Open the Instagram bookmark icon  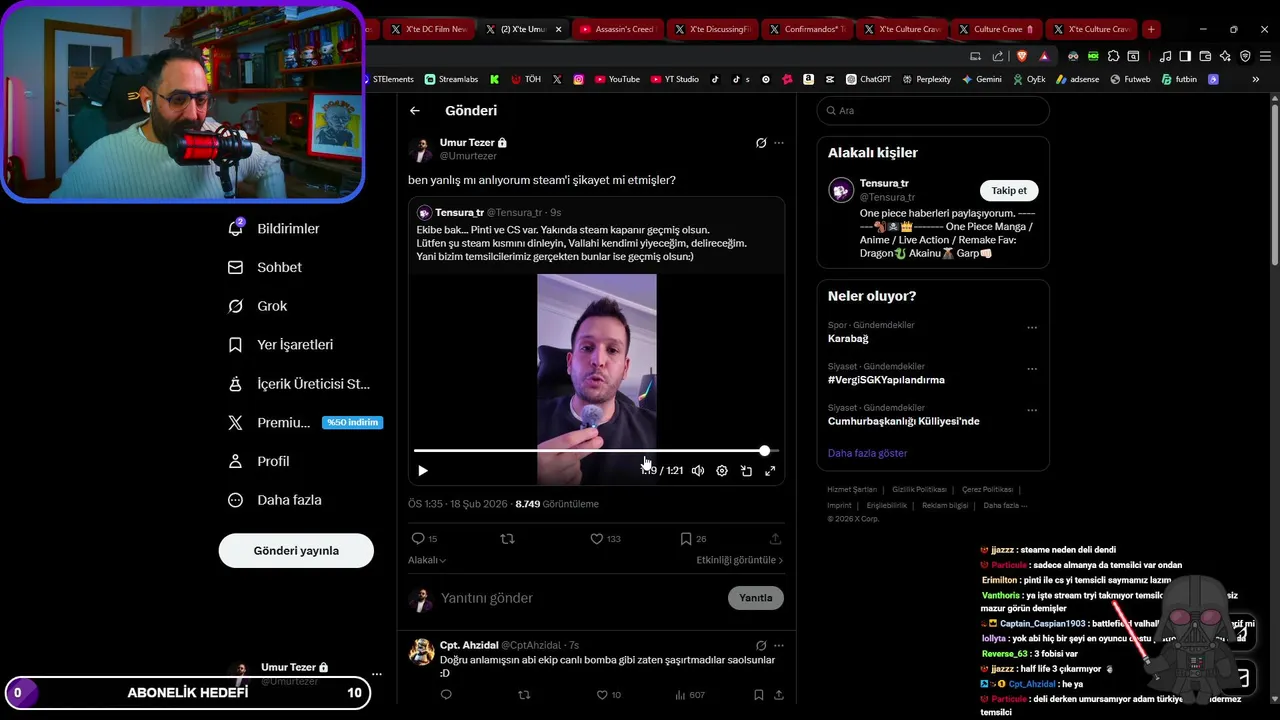pyautogui.click(x=578, y=79)
